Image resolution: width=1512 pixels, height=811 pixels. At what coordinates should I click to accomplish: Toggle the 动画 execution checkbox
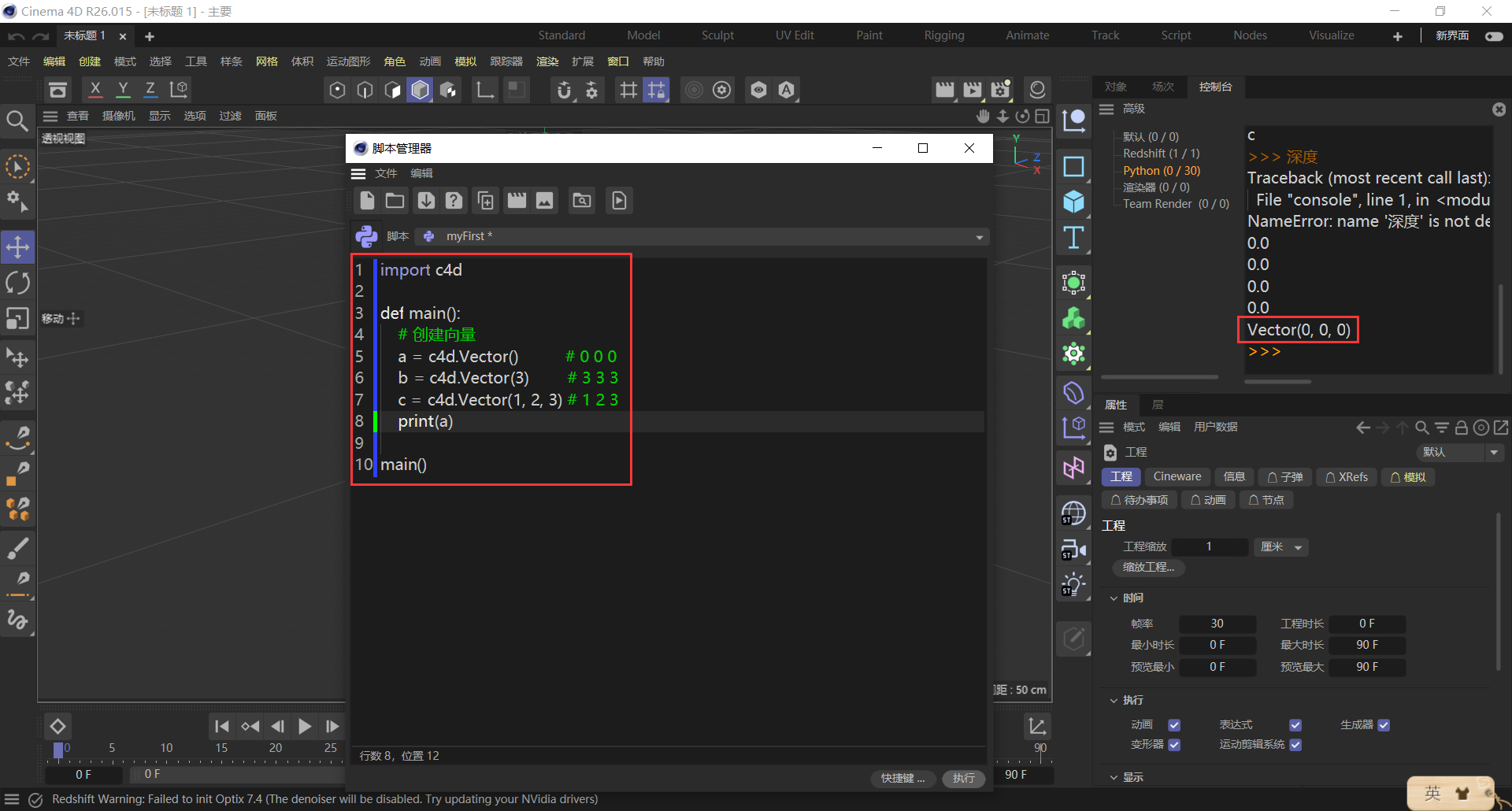1174,725
